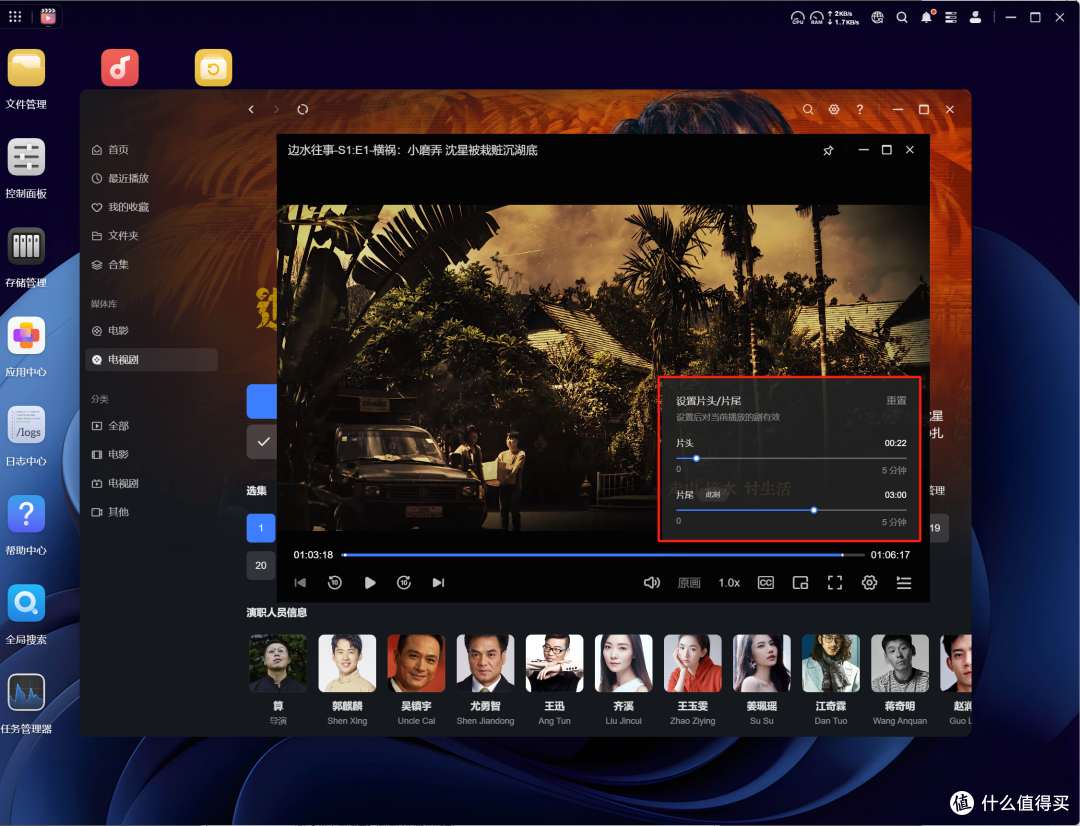Screen dimensions: 1080x826
Task: Open the File Manager desktop icon
Action: click(x=26, y=68)
